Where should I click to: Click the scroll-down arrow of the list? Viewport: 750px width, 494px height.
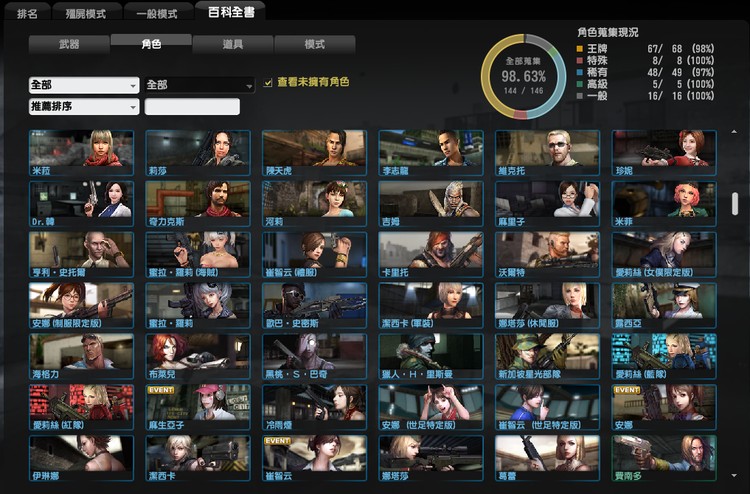(x=734, y=475)
